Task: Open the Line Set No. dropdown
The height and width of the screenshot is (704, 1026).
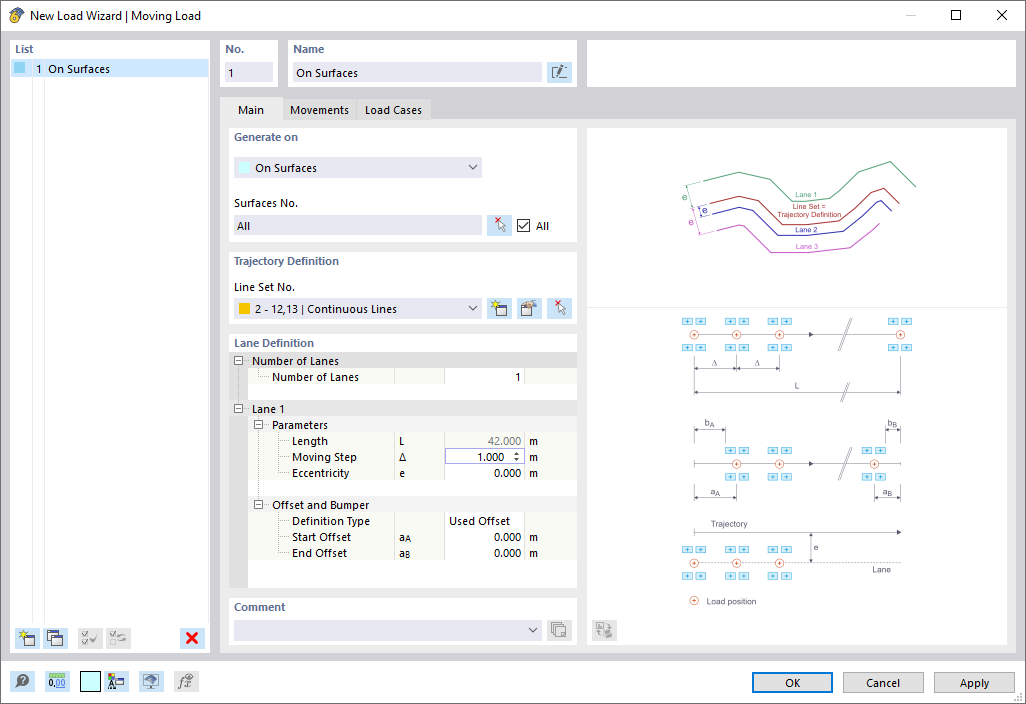Action: click(474, 308)
